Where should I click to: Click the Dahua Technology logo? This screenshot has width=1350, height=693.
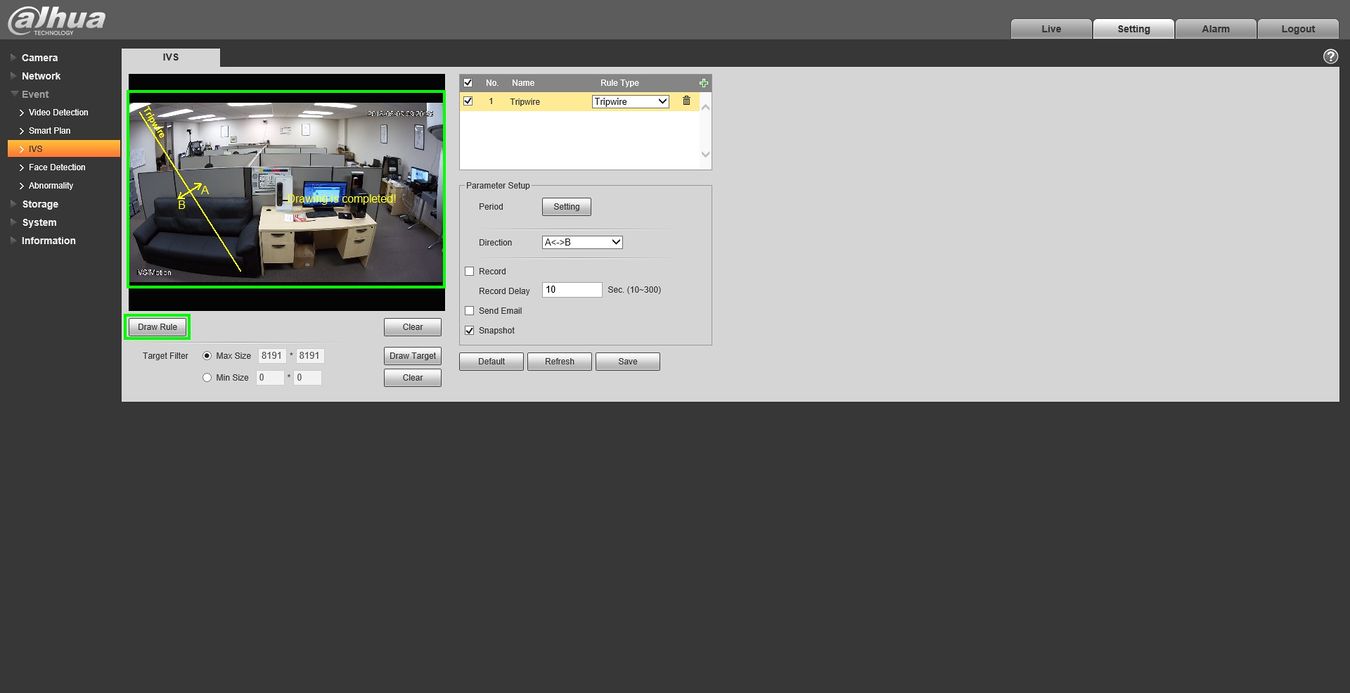[x=56, y=20]
